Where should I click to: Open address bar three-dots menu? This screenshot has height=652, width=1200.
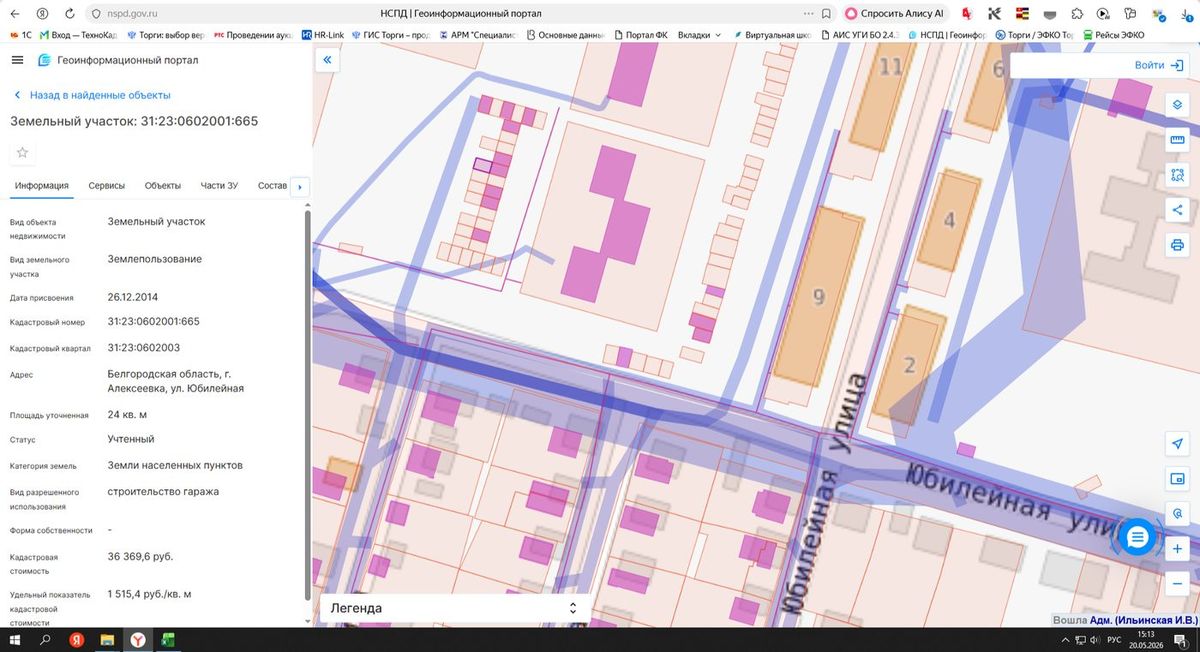pos(808,14)
